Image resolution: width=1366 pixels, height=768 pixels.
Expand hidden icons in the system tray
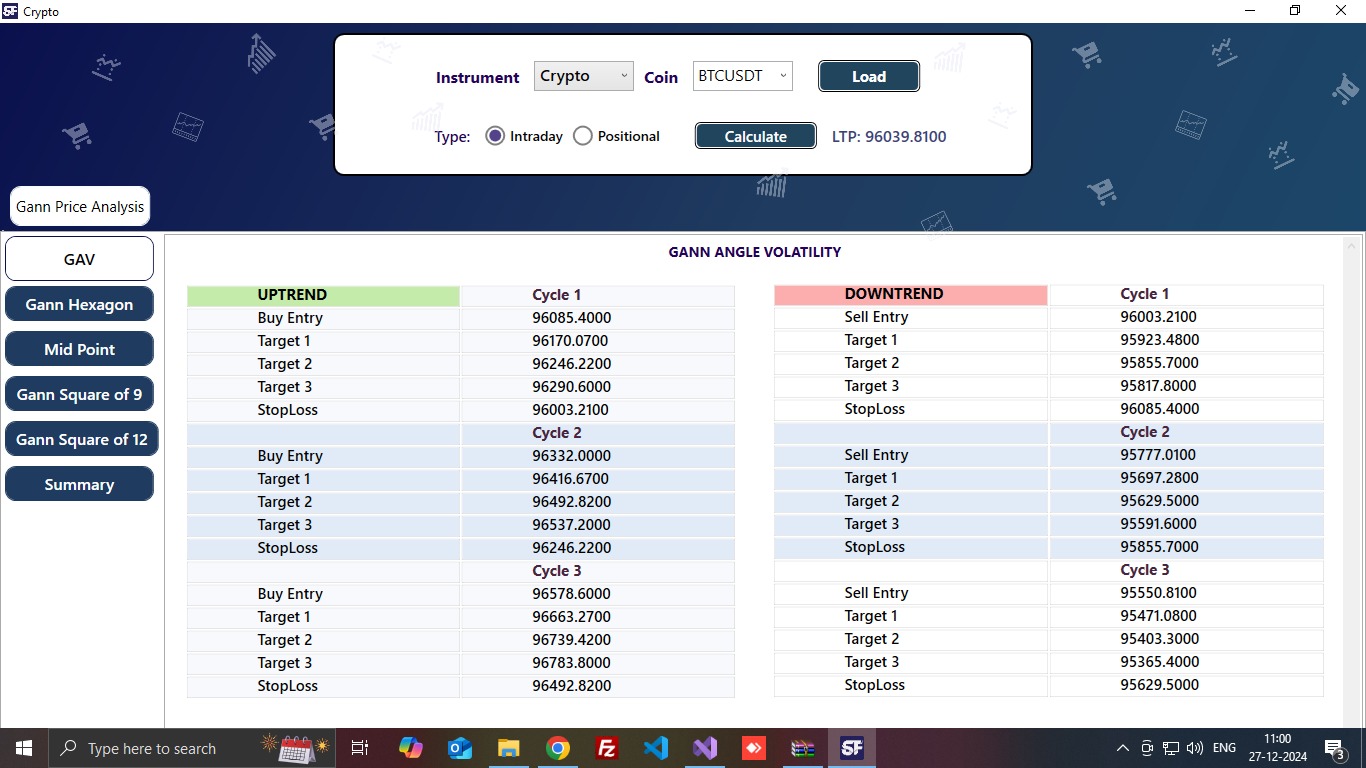(1122, 748)
